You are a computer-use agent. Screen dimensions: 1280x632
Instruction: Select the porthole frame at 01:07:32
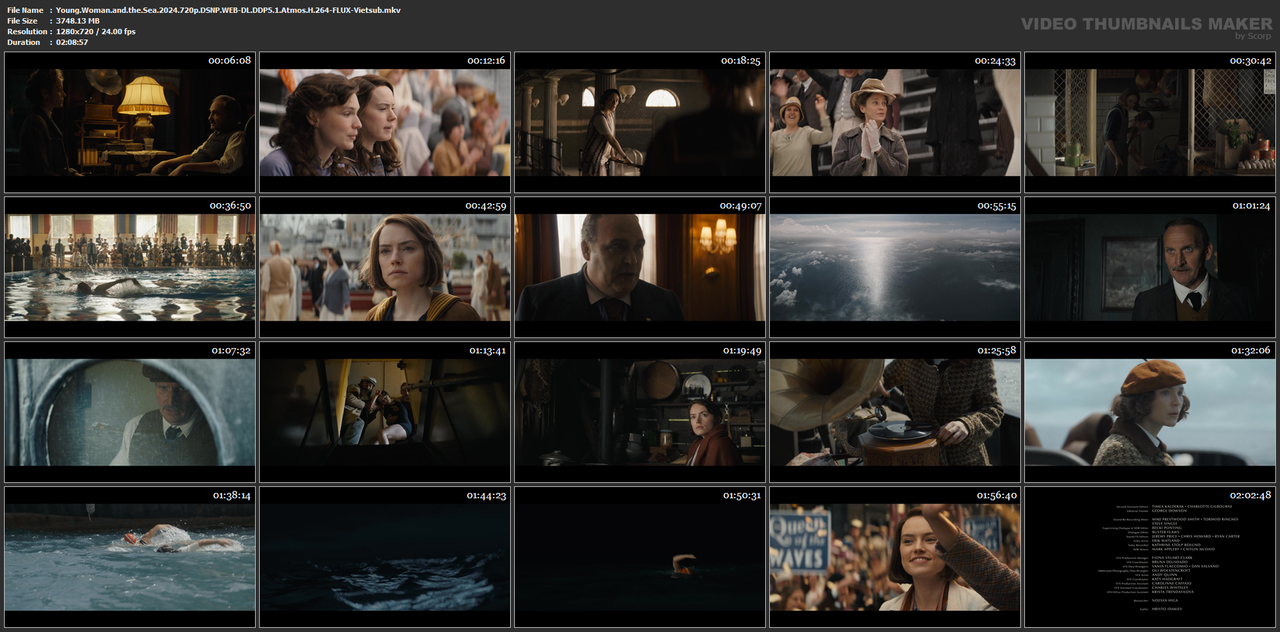(x=130, y=412)
